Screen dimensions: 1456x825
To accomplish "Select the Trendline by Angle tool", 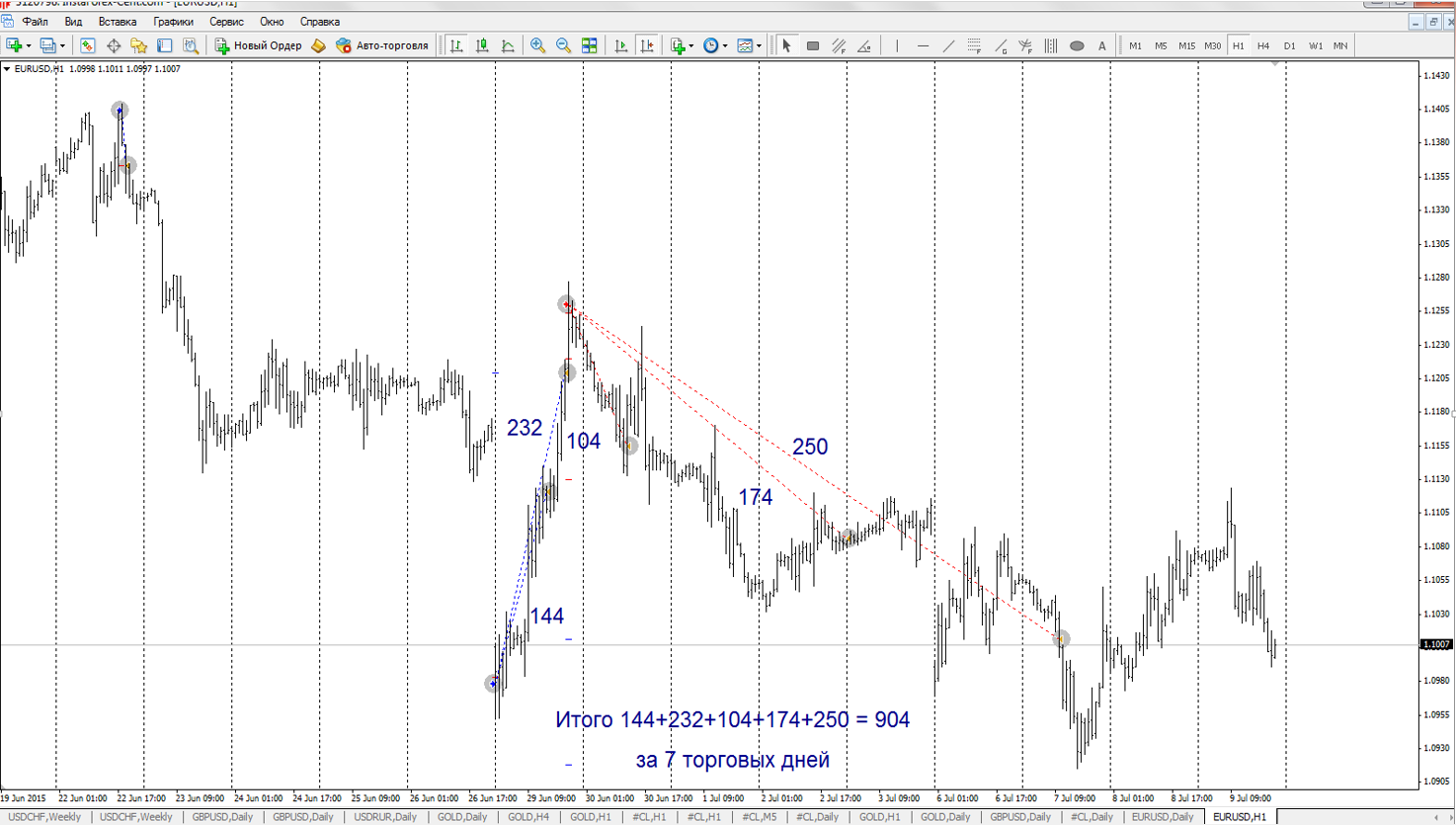I will tap(864, 45).
